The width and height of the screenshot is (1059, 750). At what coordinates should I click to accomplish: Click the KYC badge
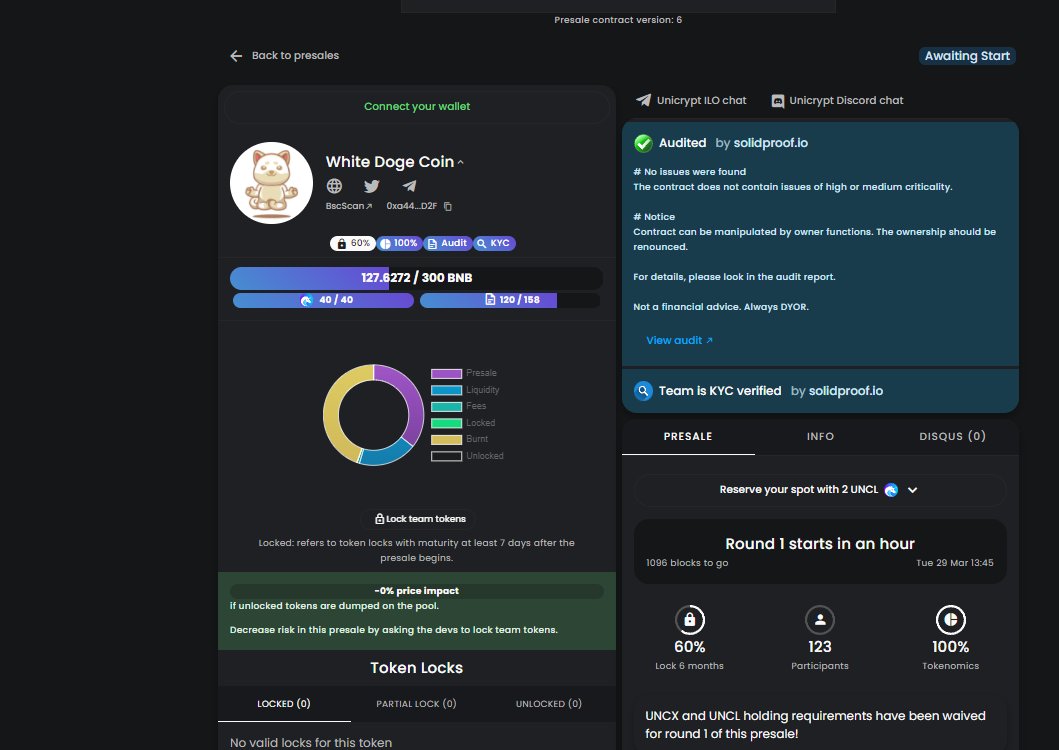tap(494, 243)
